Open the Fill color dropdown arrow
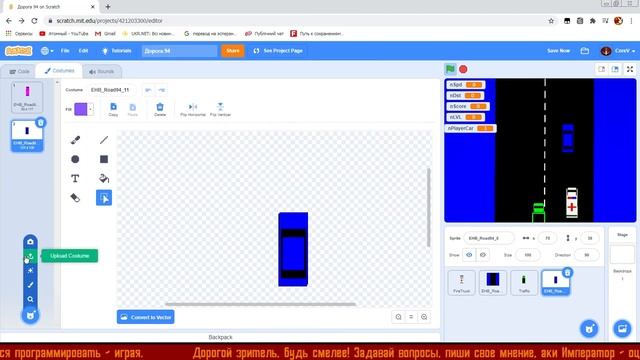Screen dimensions: 640x360 click(x=90, y=109)
